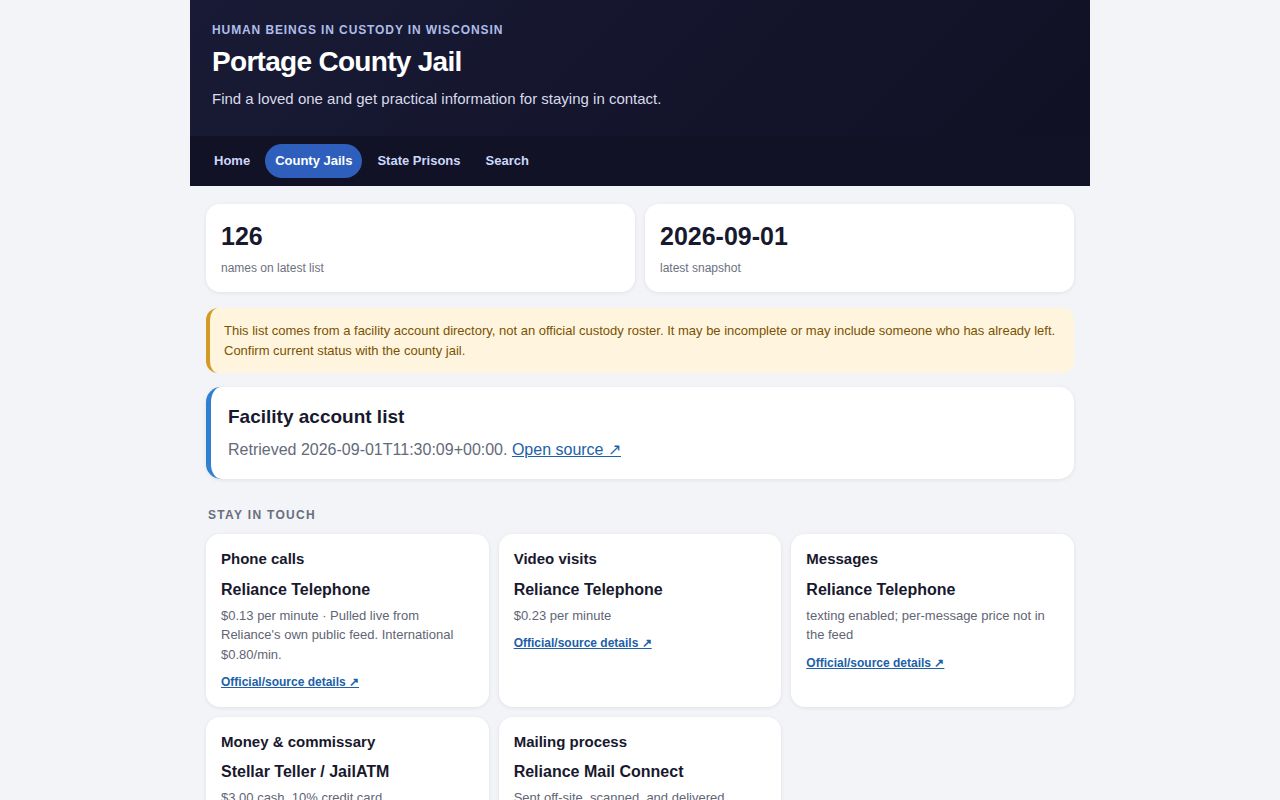
Task: Click 'Reliance Telephone' in the Messages card
Action: [x=880, y=590]
